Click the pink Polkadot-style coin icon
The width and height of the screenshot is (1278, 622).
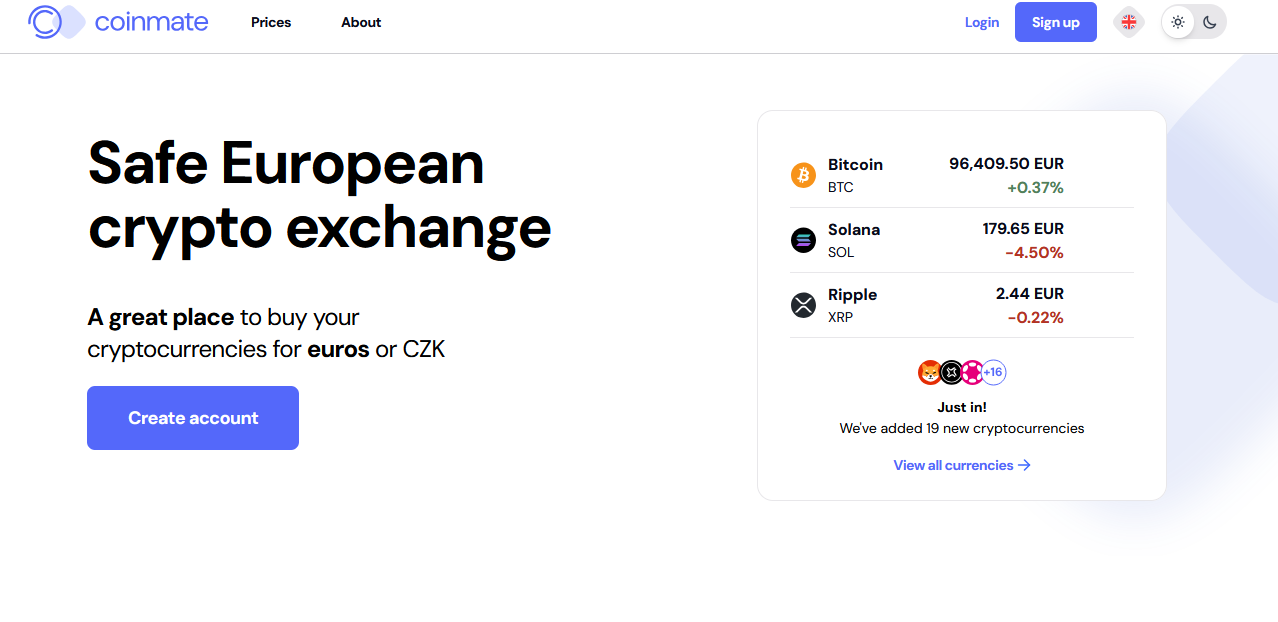[x=972, y=373]
